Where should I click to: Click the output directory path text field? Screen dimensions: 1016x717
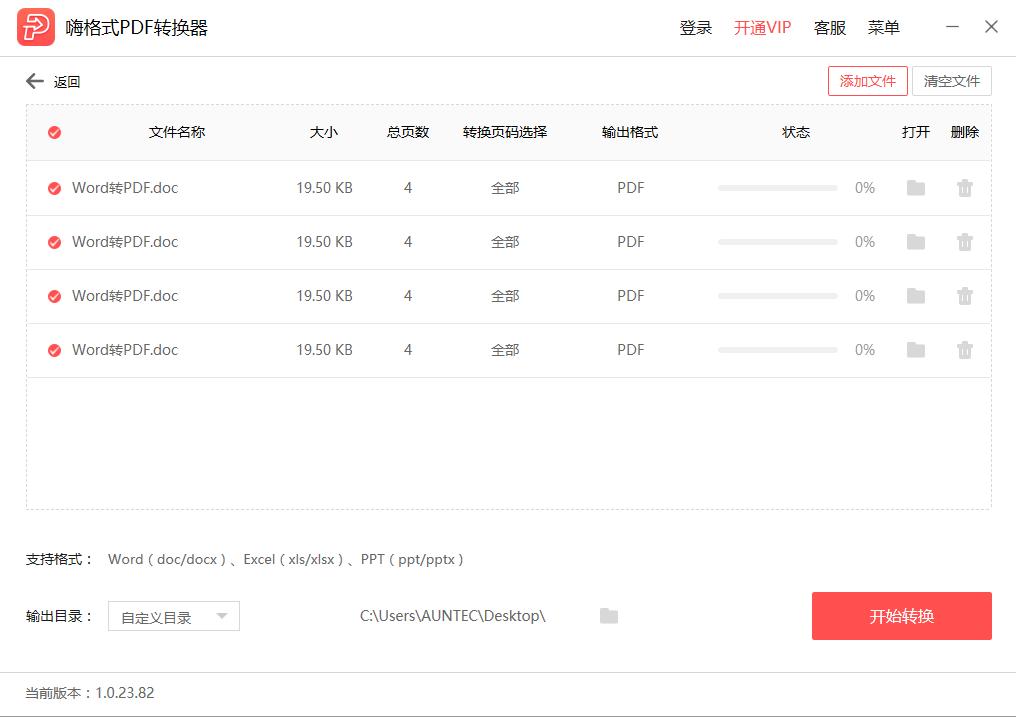click(x=450, y=616)
